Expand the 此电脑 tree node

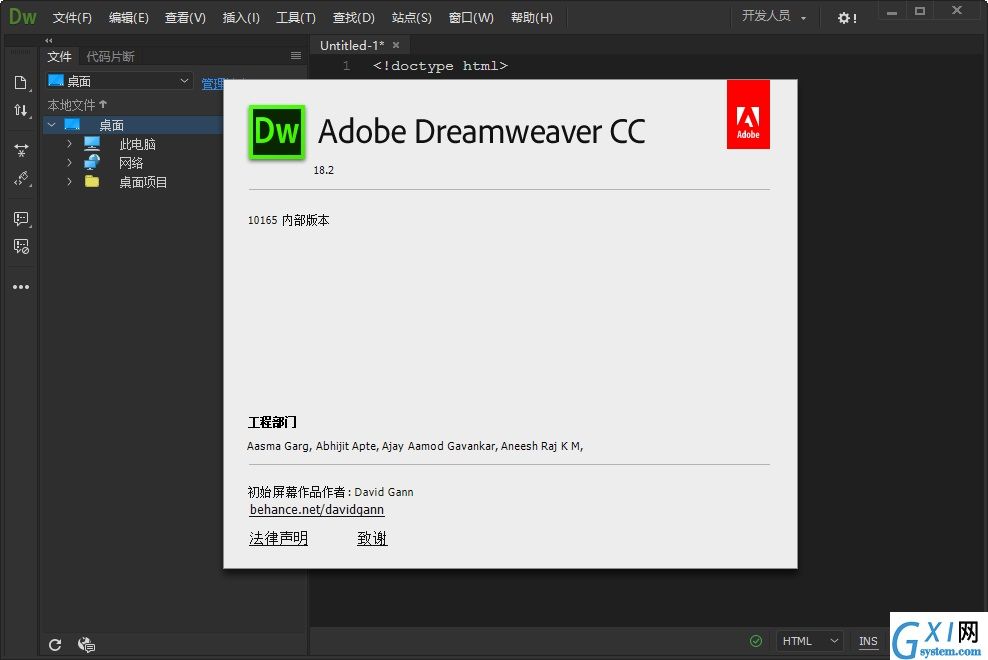(x=69, y=144)
